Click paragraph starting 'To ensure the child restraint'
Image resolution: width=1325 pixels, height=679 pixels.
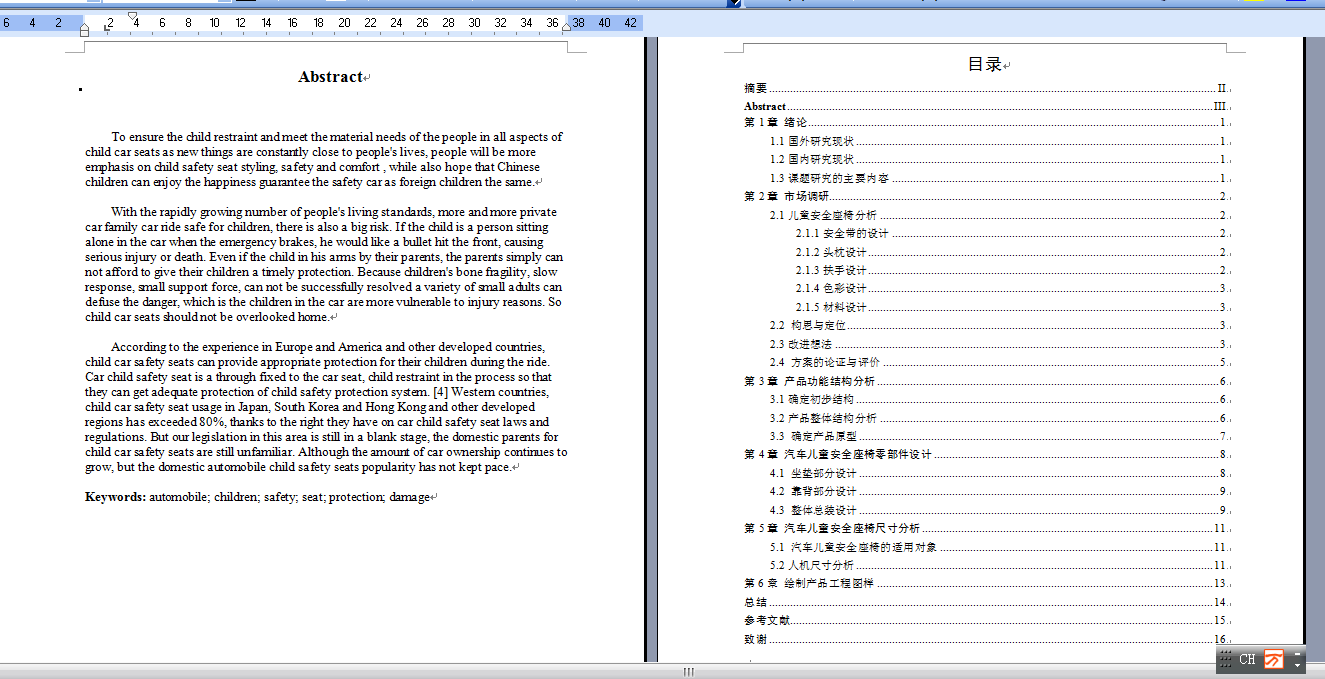(x=324, y=159)
